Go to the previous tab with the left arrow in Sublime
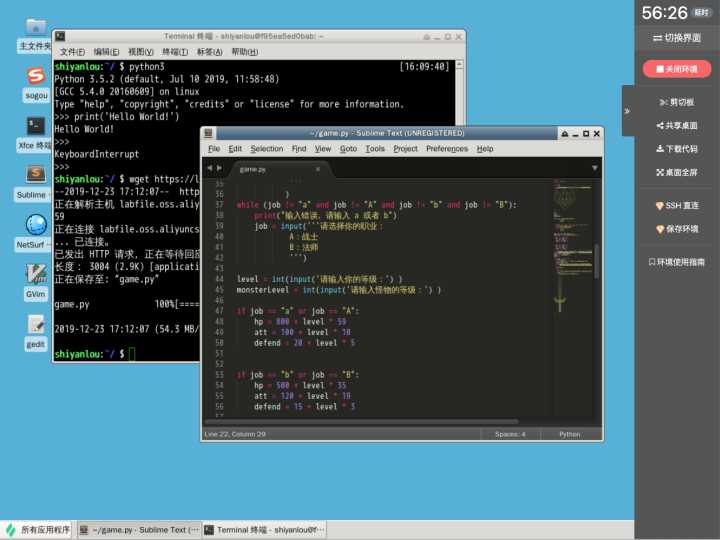The height and width of the screenshot is (540, 720). pyautogui.click(x=209, y=168)
